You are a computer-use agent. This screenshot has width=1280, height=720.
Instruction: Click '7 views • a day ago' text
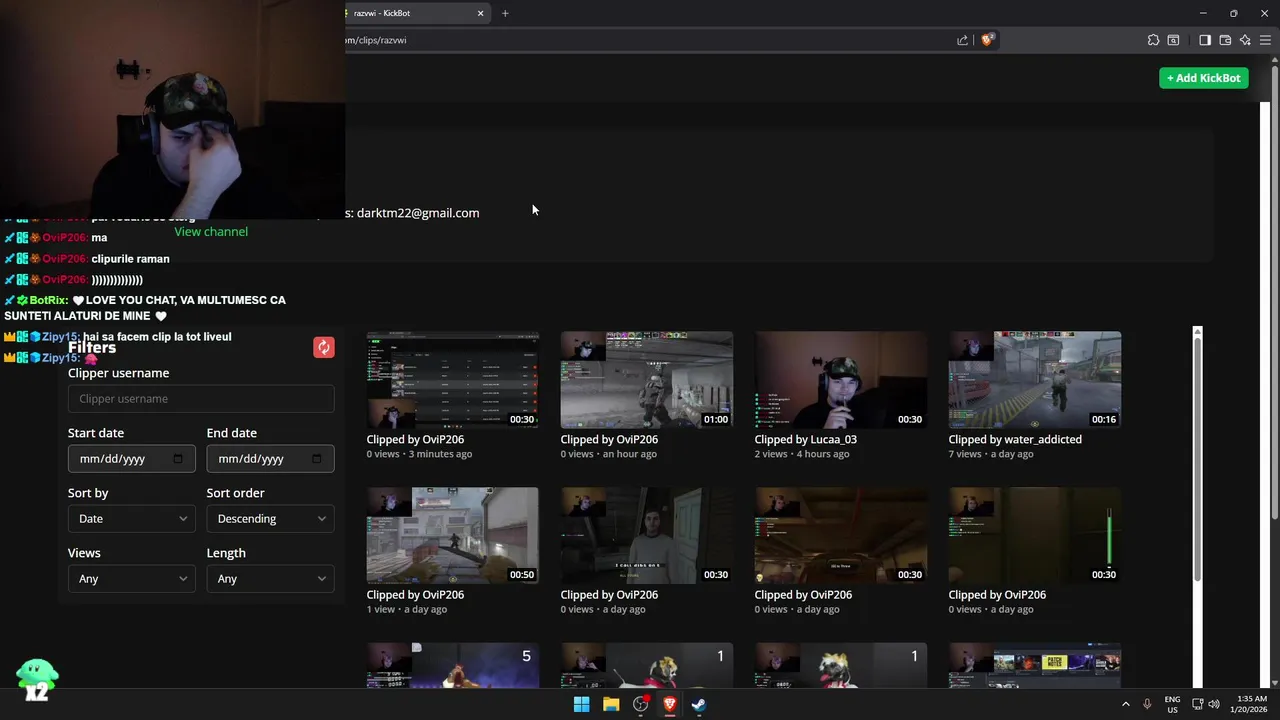point(991,454)
